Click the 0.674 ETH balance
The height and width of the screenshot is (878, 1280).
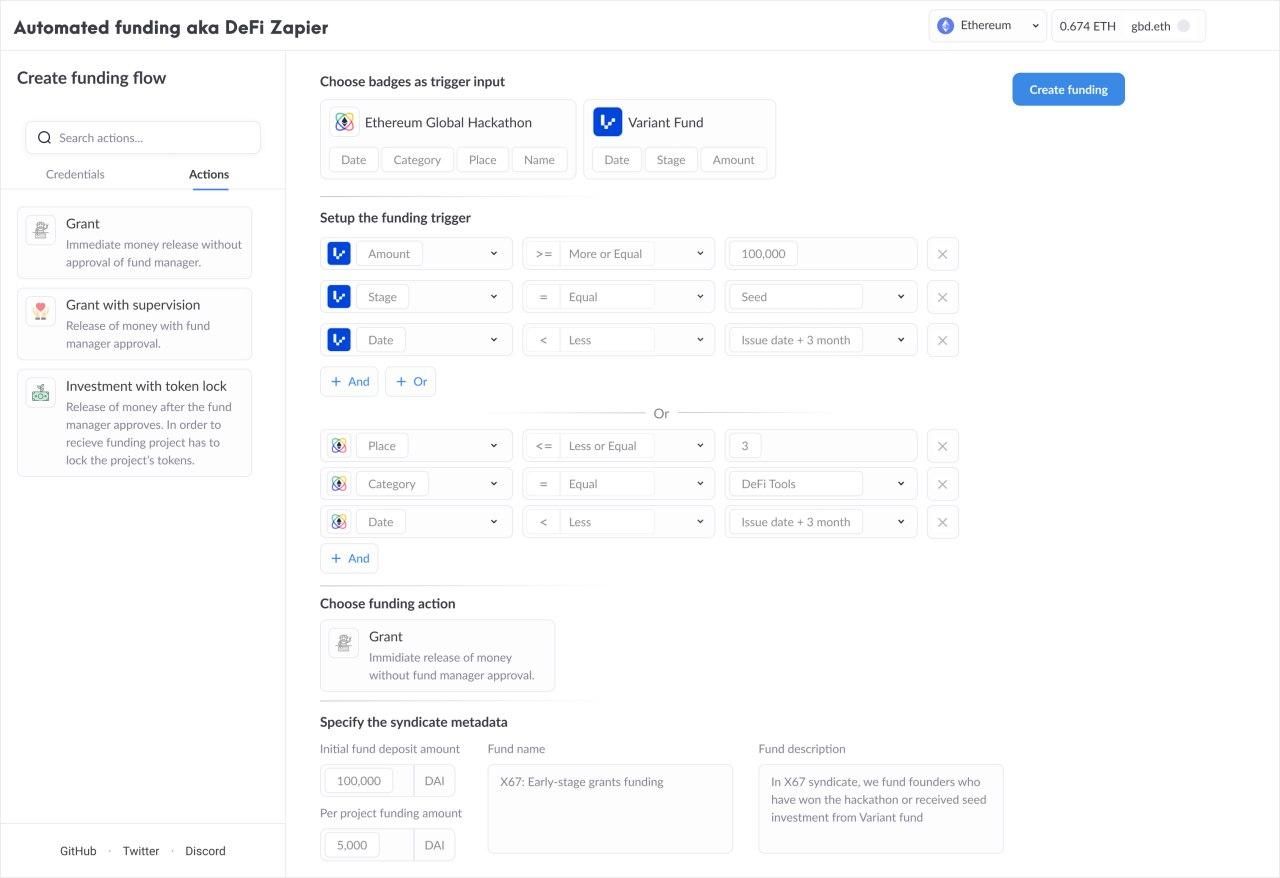1087,26
